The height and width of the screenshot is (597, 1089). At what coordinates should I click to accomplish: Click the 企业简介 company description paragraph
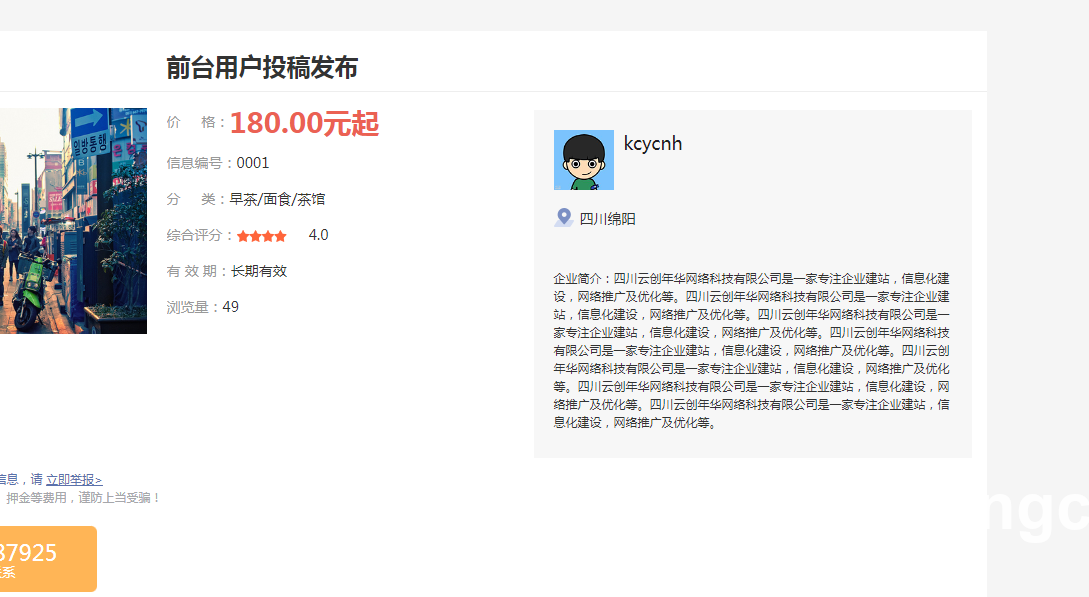click(x=751, y=351)
